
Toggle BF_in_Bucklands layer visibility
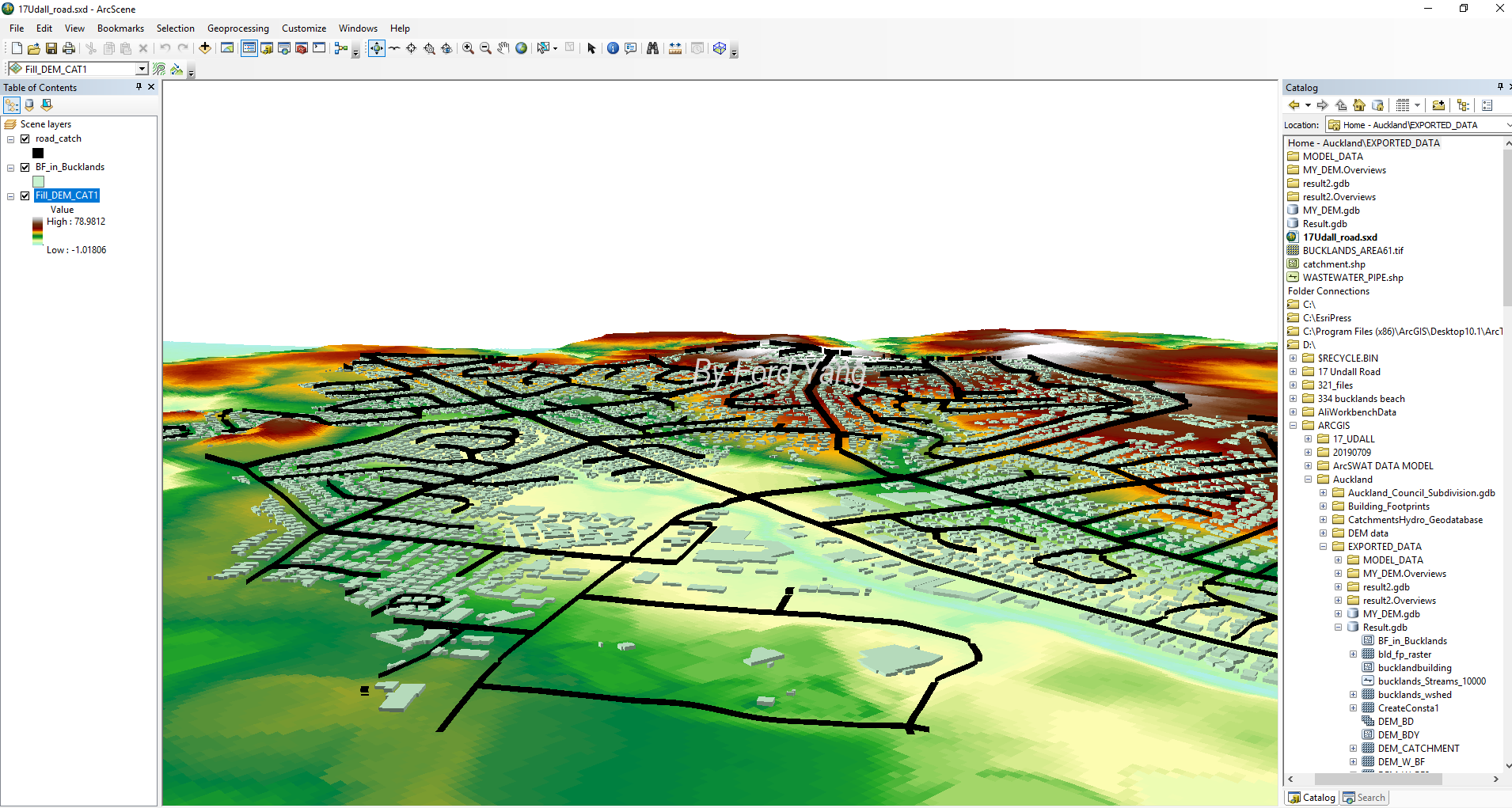[25, 167]
